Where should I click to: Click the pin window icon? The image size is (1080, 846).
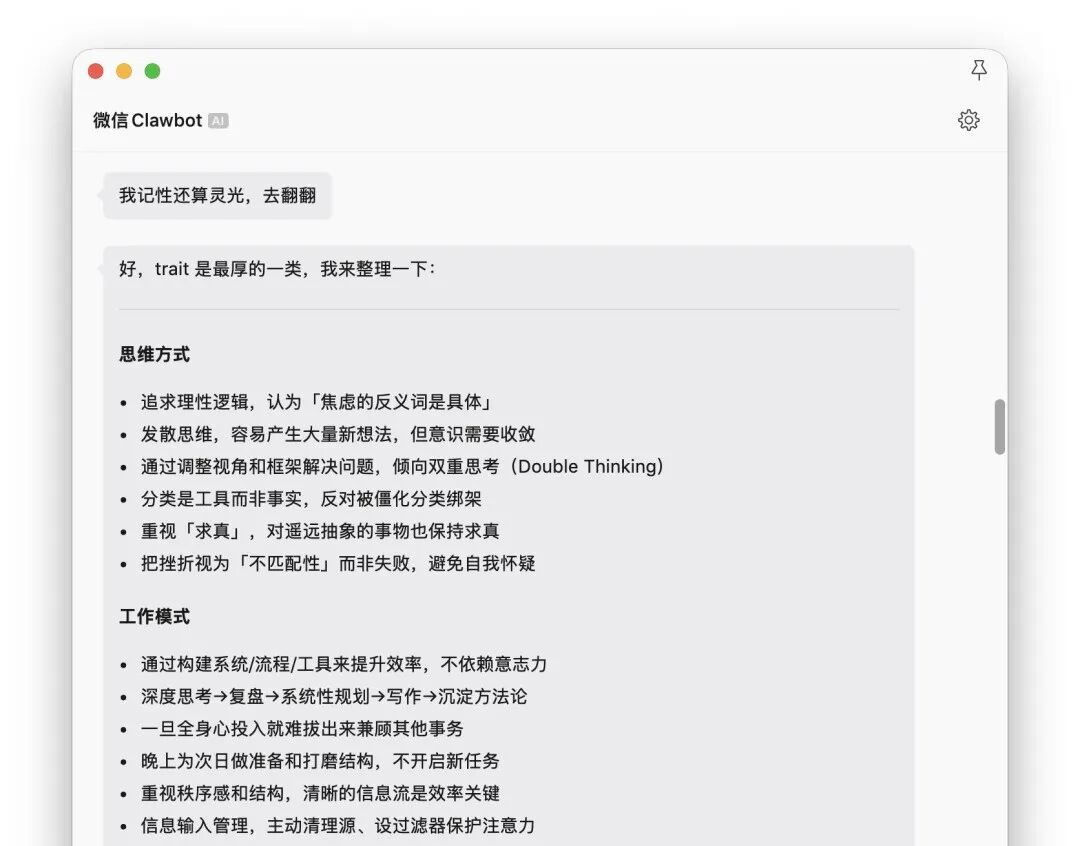point(979,70)
